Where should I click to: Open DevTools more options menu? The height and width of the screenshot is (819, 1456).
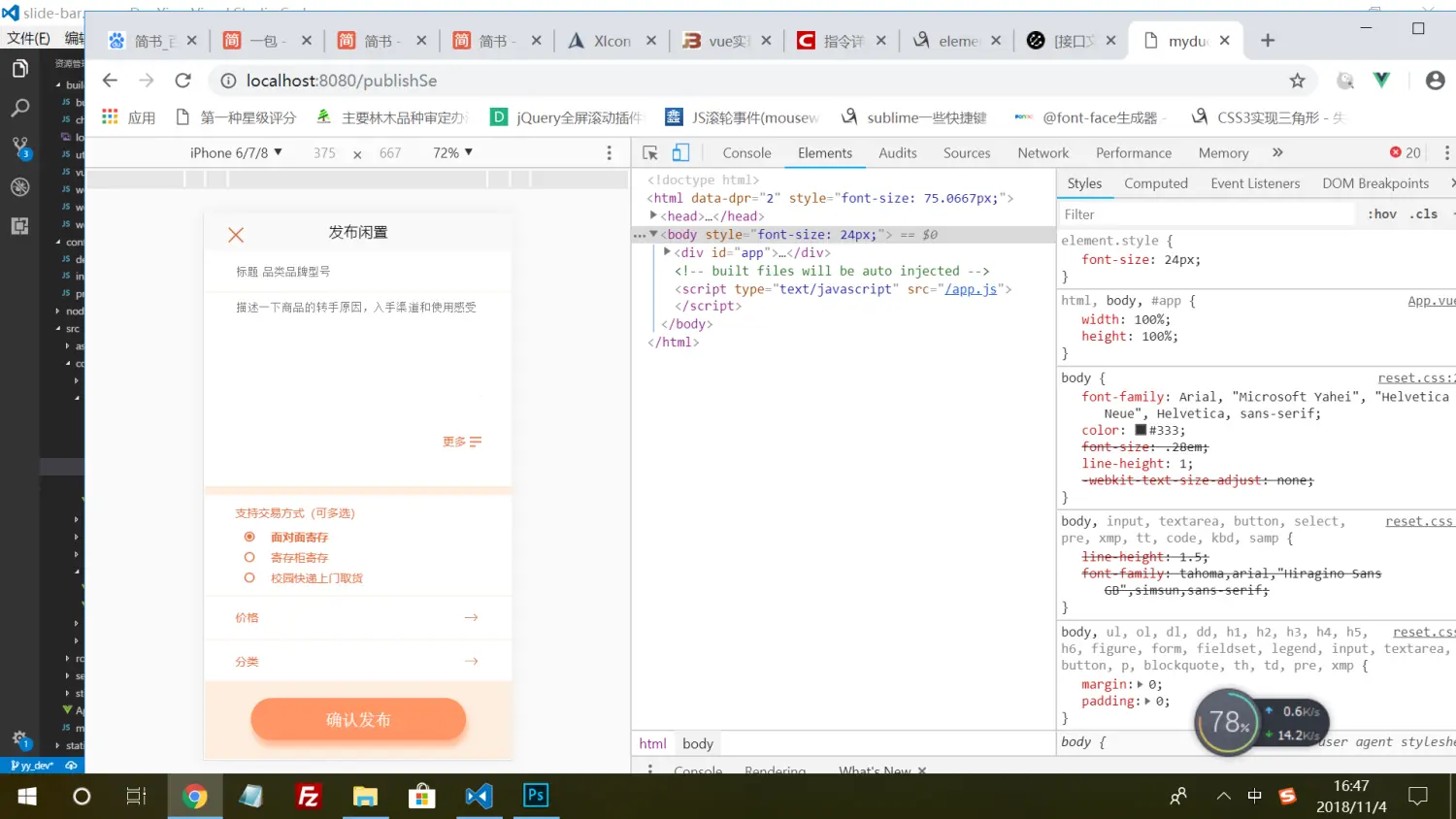click(x=1446, y=152)
